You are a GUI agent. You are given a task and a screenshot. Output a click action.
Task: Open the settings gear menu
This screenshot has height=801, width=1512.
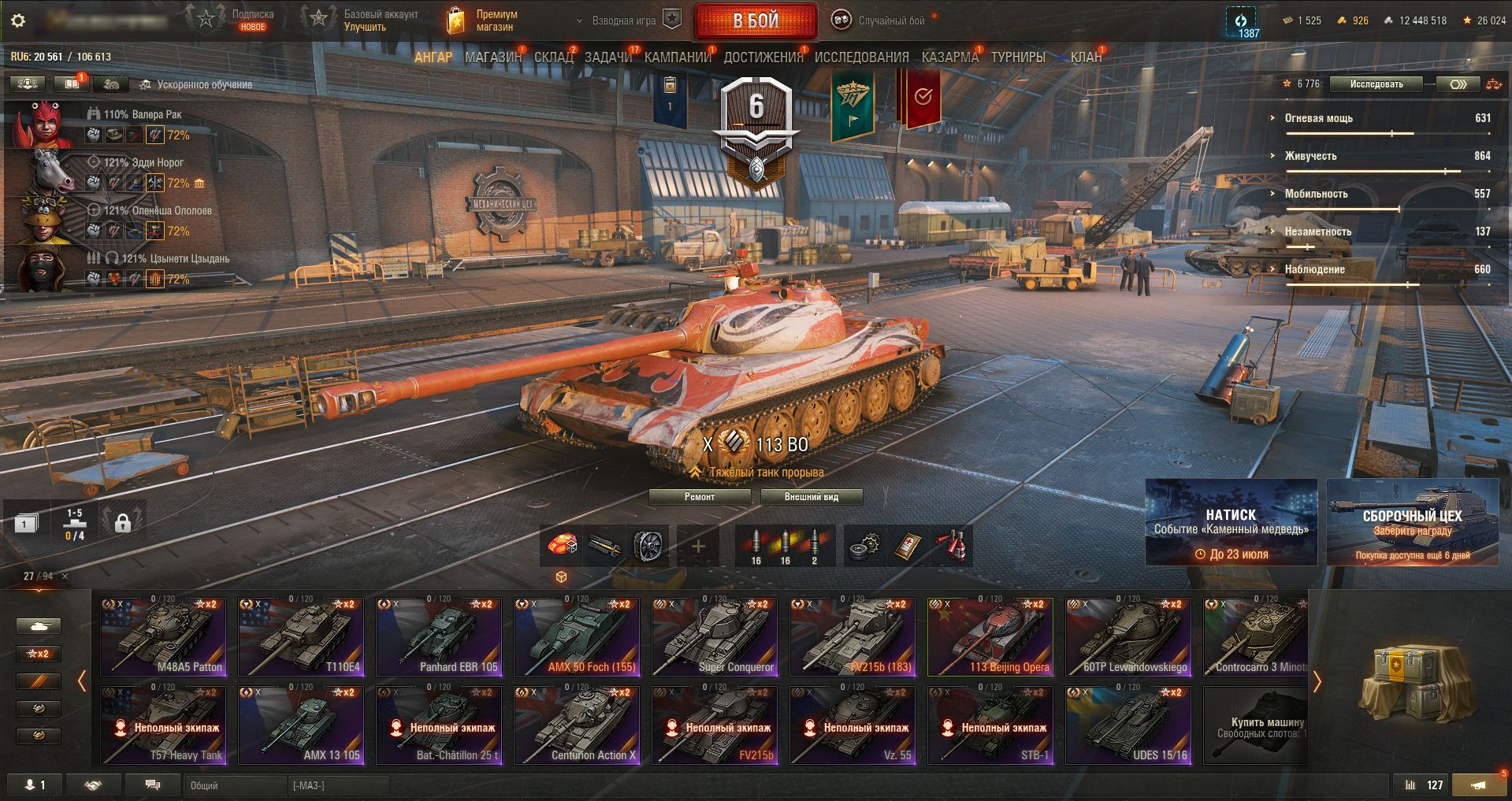pyautogui.click(x=18, y=20)
